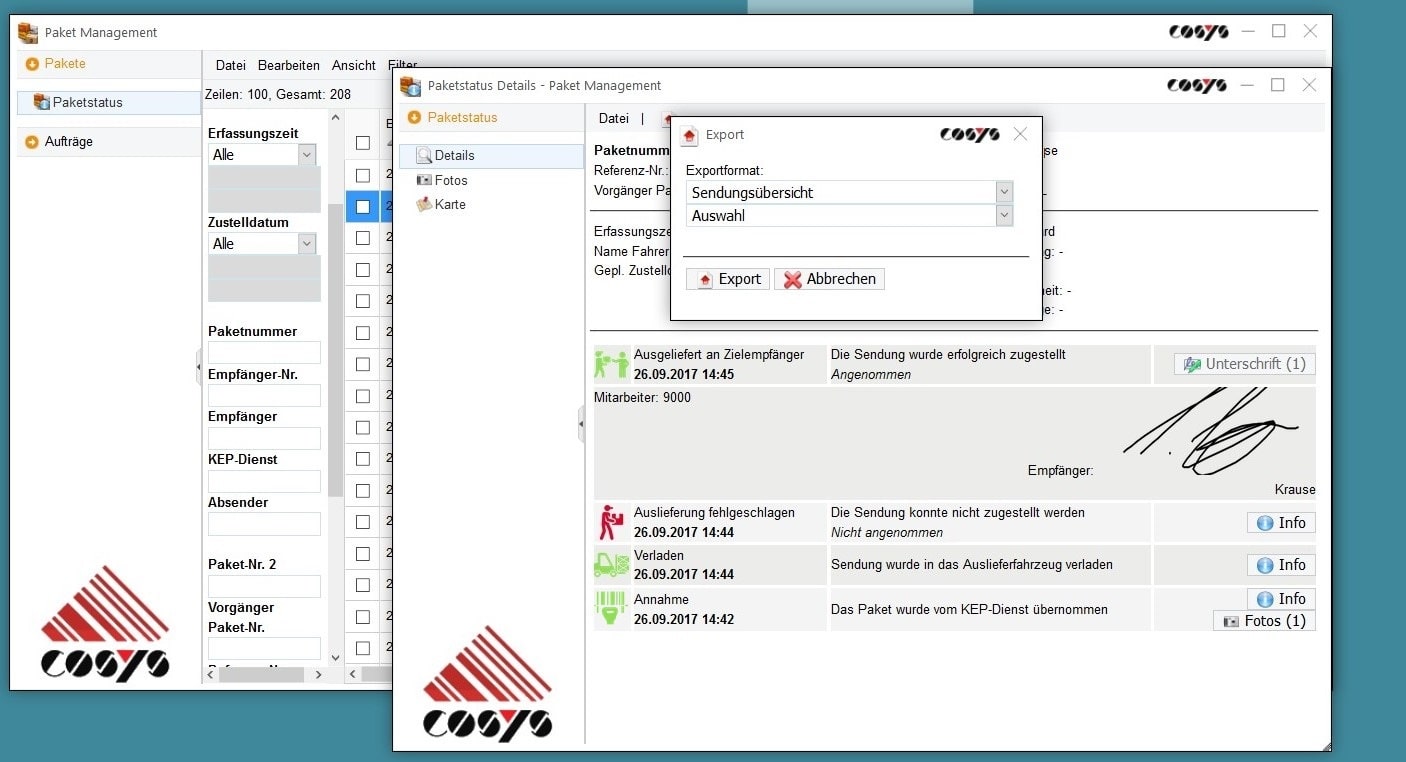Click the Export dialog title icon
1406x762 pixels.
(x=689, y=135)
